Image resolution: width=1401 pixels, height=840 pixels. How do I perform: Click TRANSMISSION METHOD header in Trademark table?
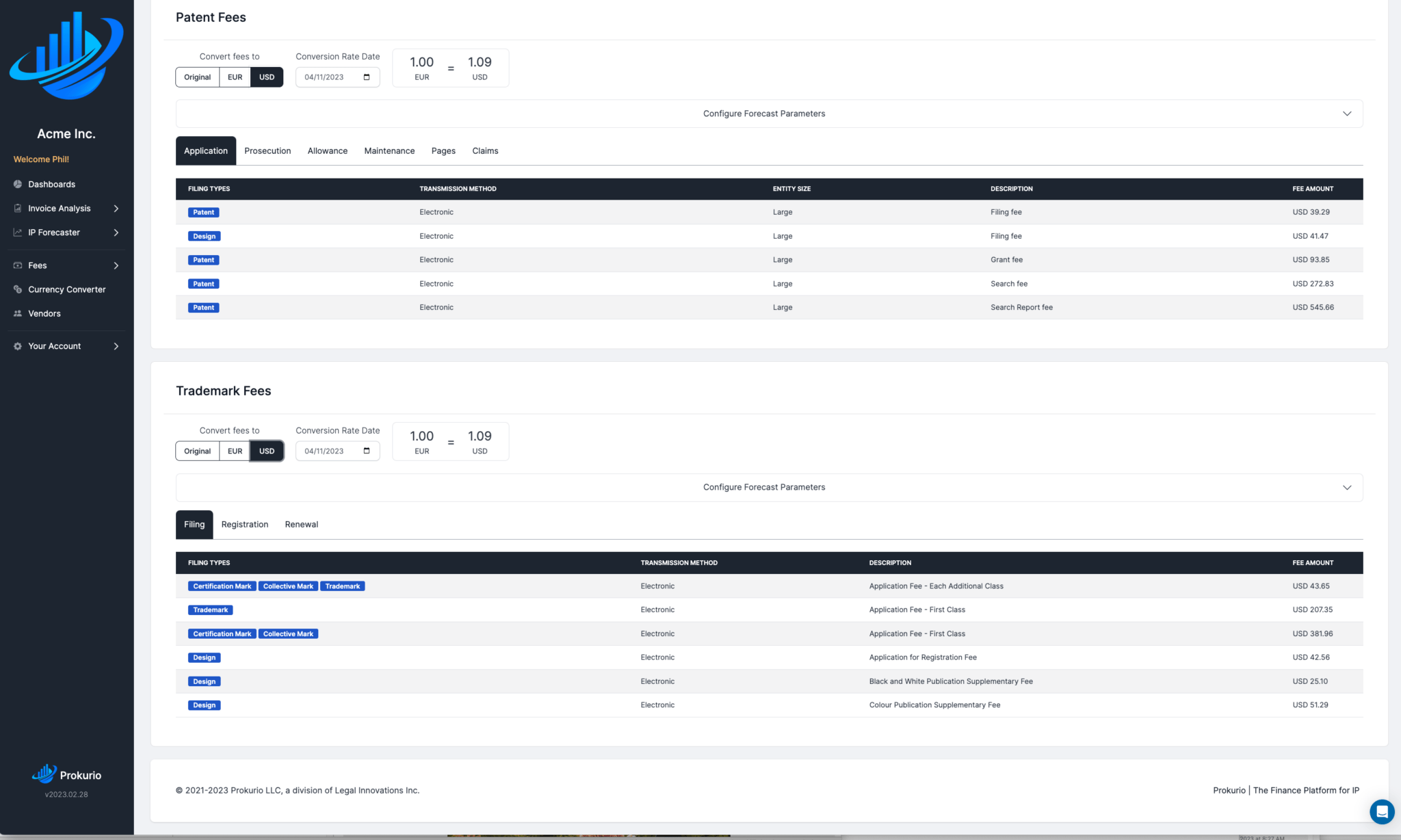pyautogui.click(x=679, y=563)
